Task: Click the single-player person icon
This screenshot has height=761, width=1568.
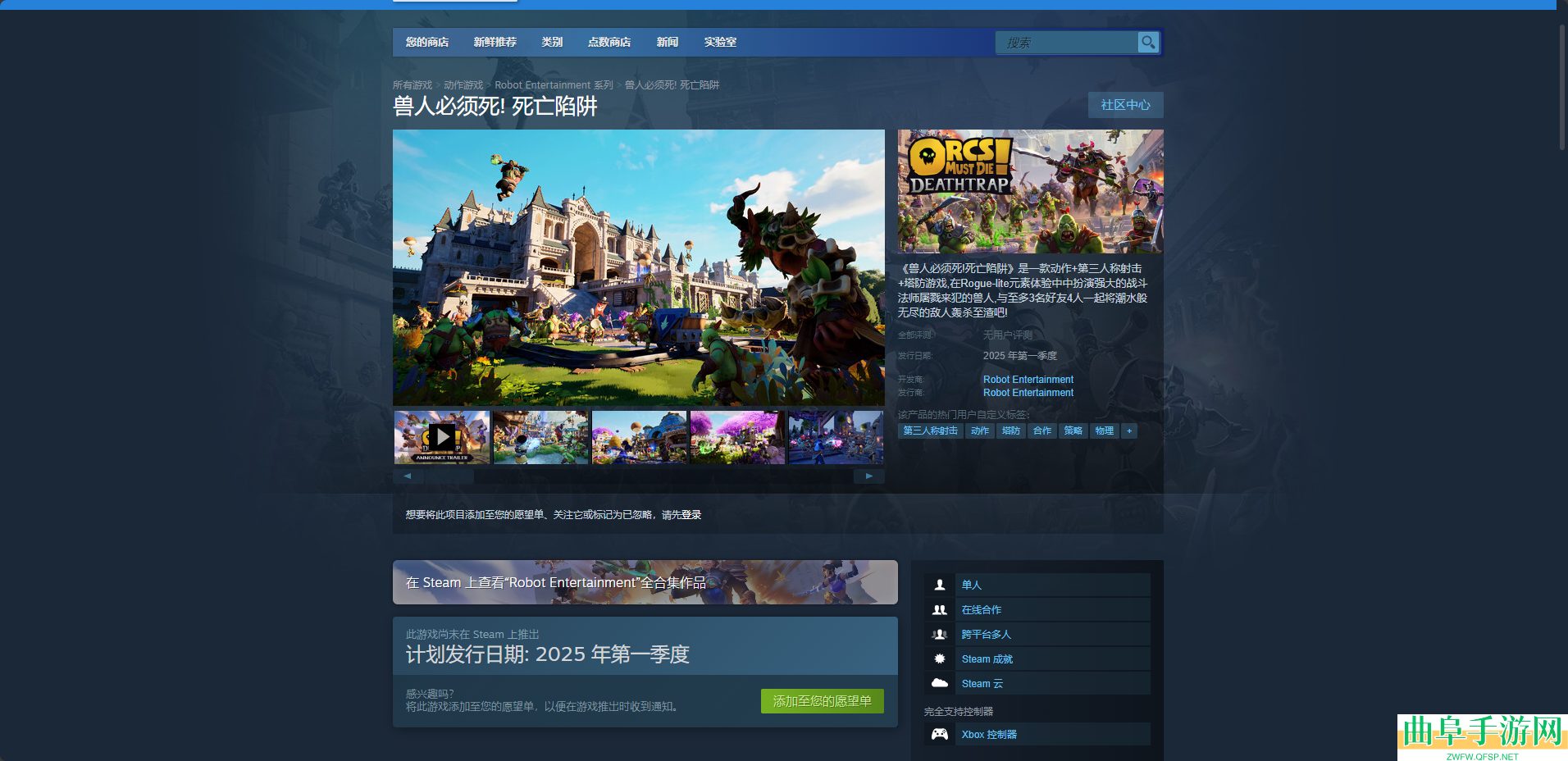Action: tap(940, 585)
